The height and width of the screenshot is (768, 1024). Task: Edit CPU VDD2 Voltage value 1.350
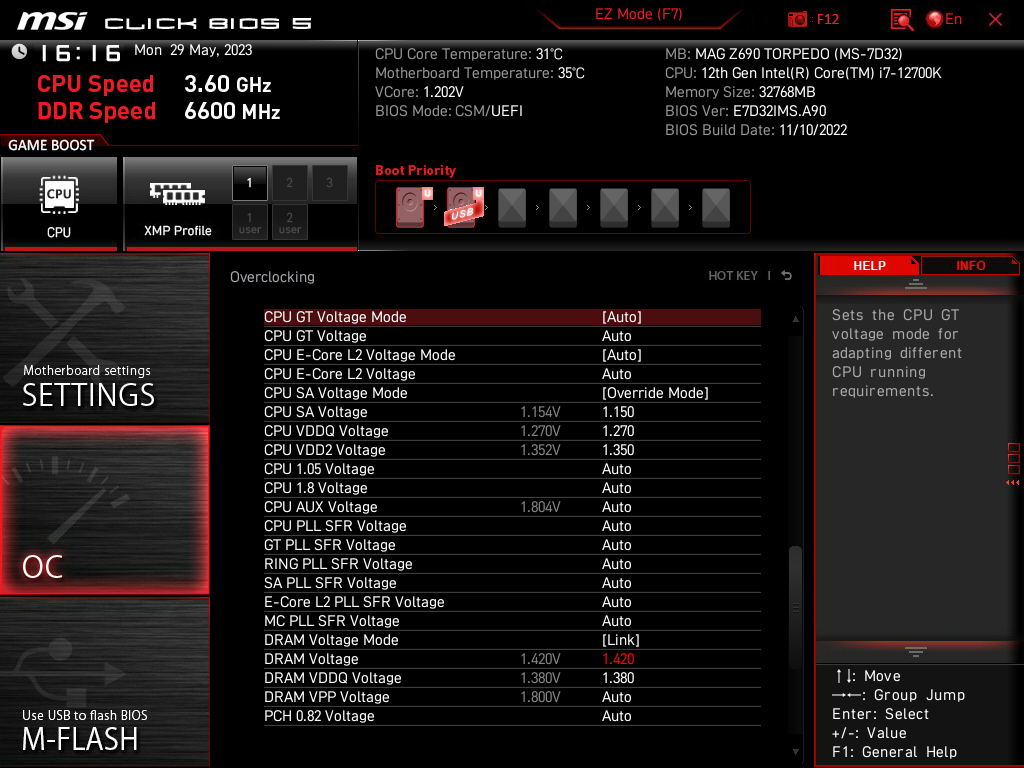click(618, 450)
